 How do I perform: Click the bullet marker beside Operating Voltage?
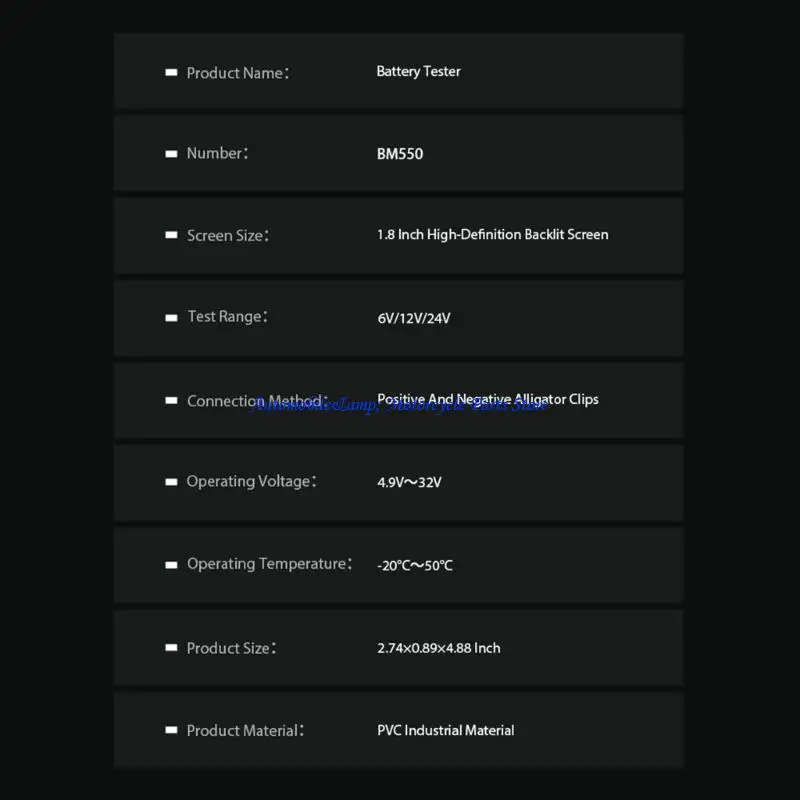tap(171, 482)
